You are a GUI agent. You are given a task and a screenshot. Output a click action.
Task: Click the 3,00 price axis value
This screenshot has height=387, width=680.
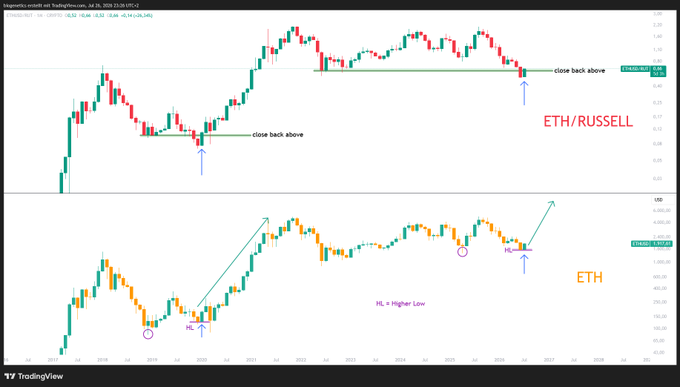click(657, 14)
